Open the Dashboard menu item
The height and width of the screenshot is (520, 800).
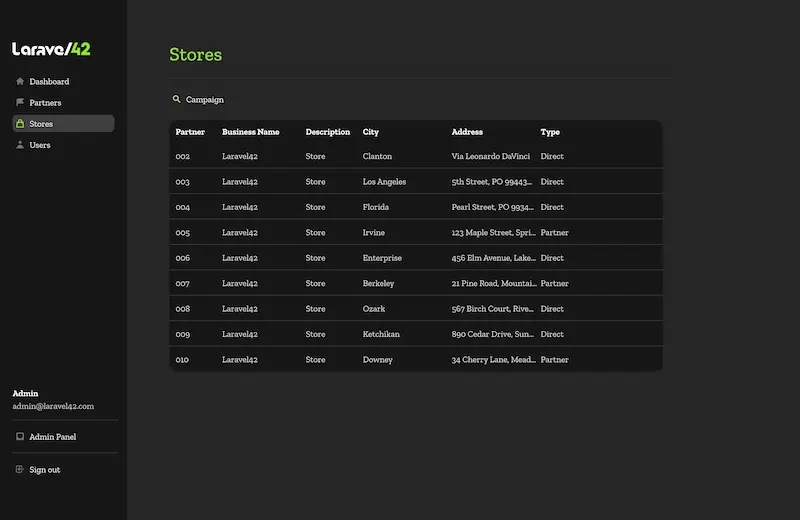pos(63,81)
